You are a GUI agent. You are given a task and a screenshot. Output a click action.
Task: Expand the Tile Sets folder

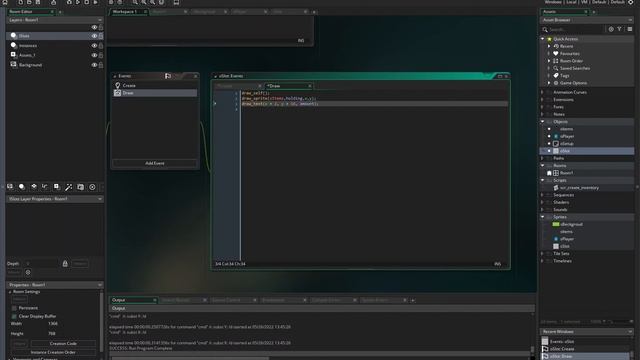click(543, 254)
